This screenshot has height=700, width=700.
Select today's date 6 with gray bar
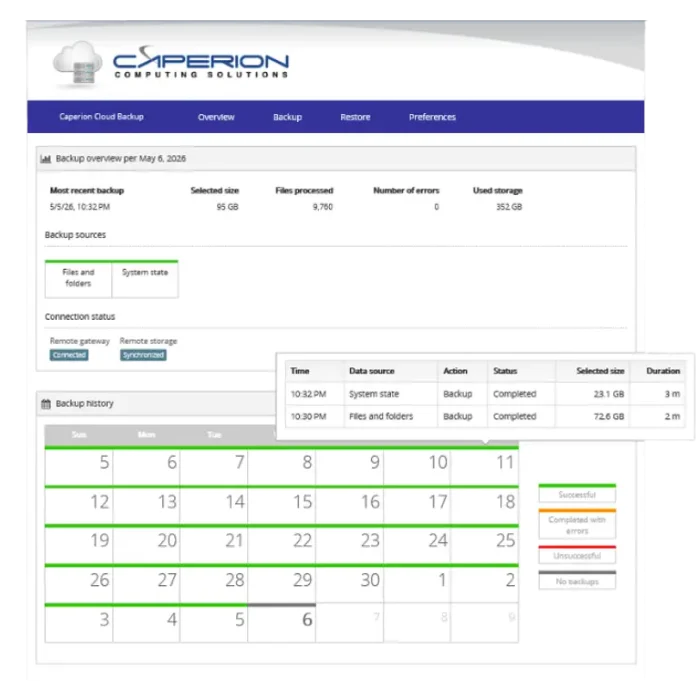pos(282,622)
